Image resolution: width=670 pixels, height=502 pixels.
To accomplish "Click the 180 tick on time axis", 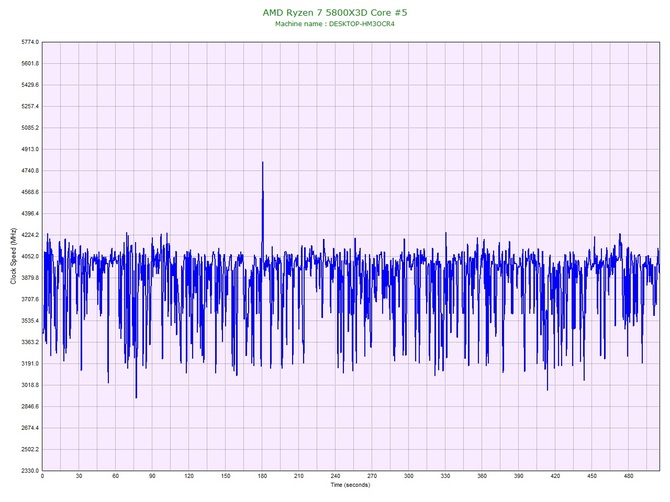I will [x=262, y=476].
